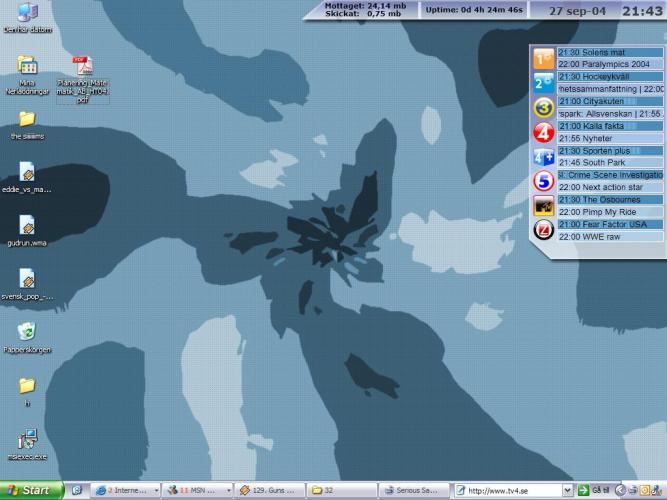Open the SVT1 channel icon
The image size is (667, 500).
[x=543, y=59]
